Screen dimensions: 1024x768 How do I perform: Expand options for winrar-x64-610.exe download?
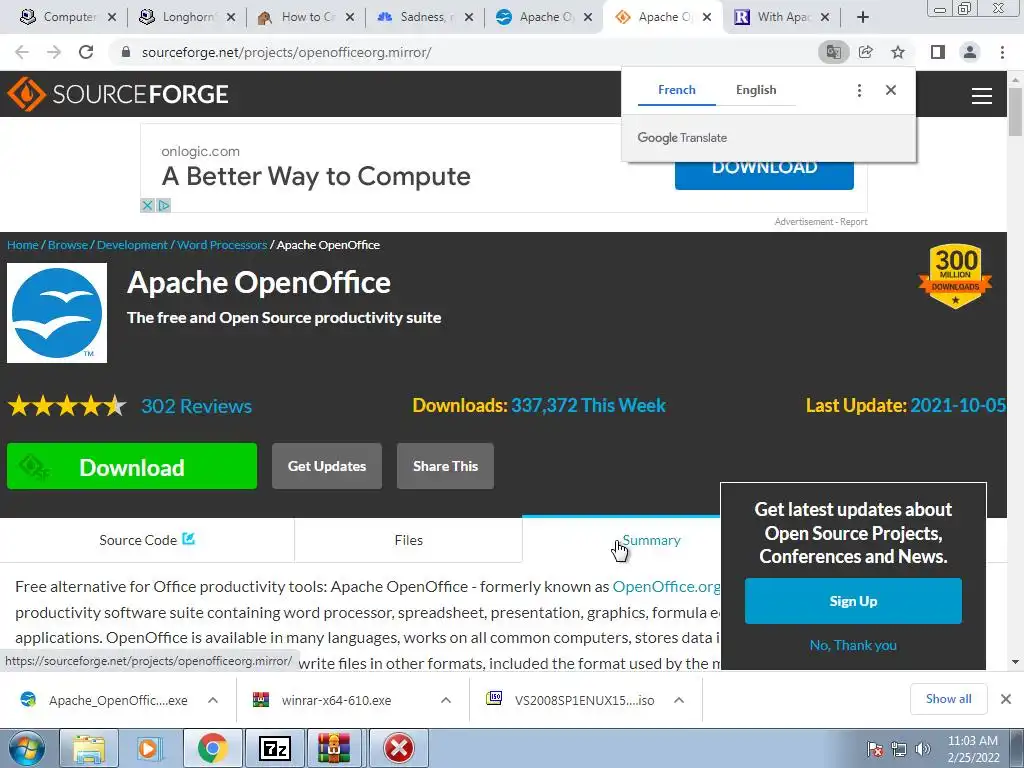(446, 700)
